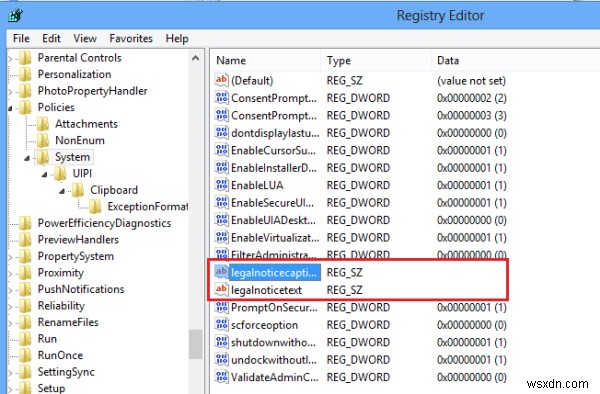Expand the Parental Controls tree node

point(10,59)
